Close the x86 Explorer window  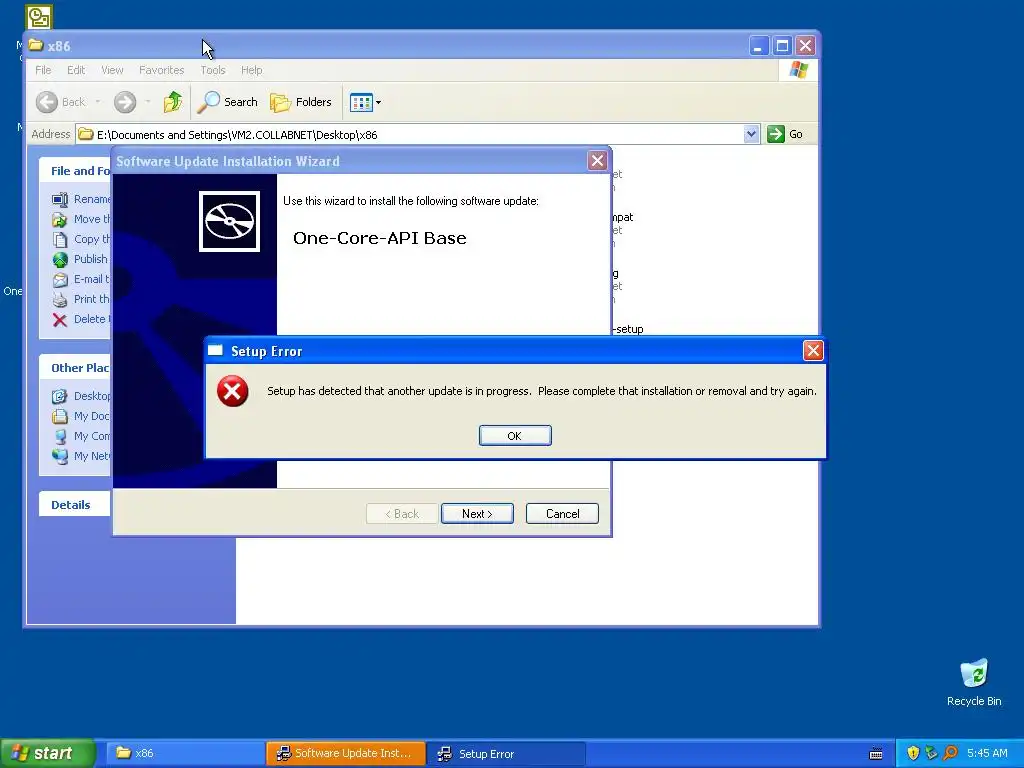coord(805,46)
